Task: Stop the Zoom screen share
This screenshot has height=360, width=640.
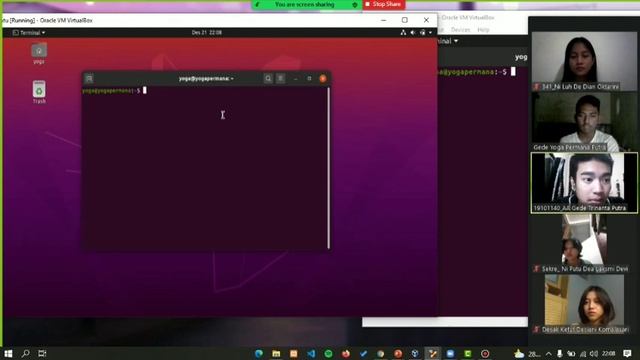Action: coord(384,4)
